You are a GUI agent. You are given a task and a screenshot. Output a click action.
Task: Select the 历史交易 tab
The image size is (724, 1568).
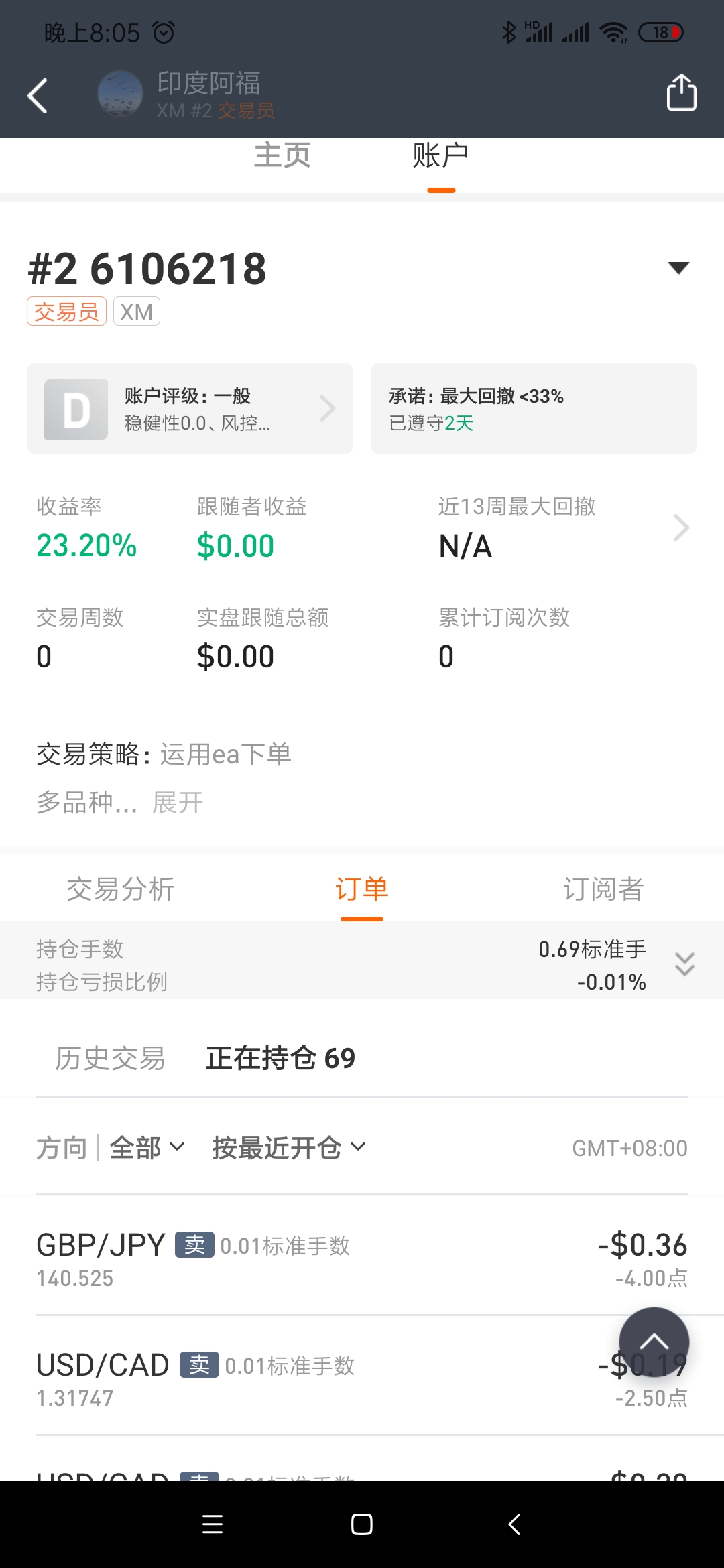pos(110,1059)
